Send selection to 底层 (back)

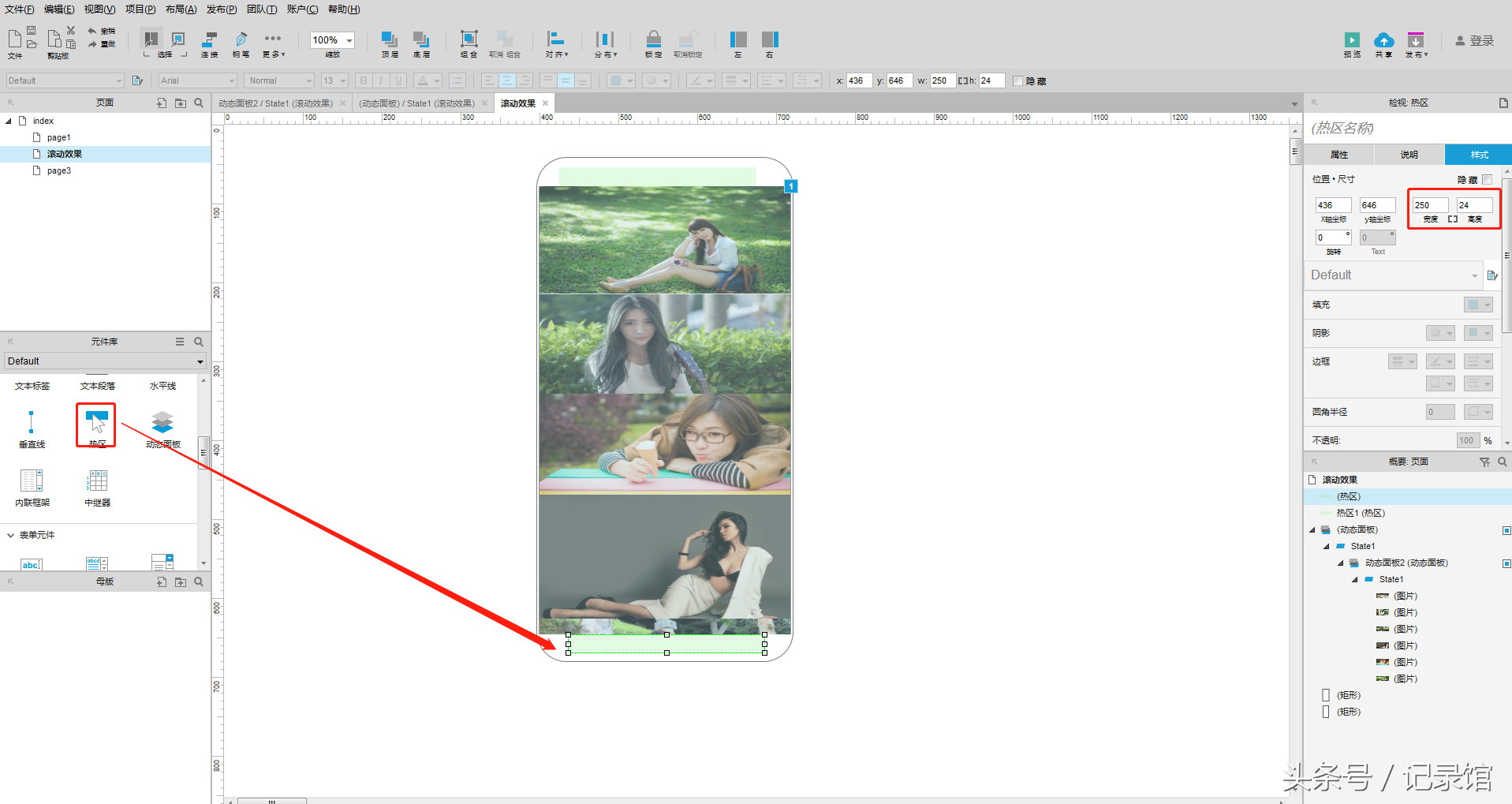pos(421,44)
